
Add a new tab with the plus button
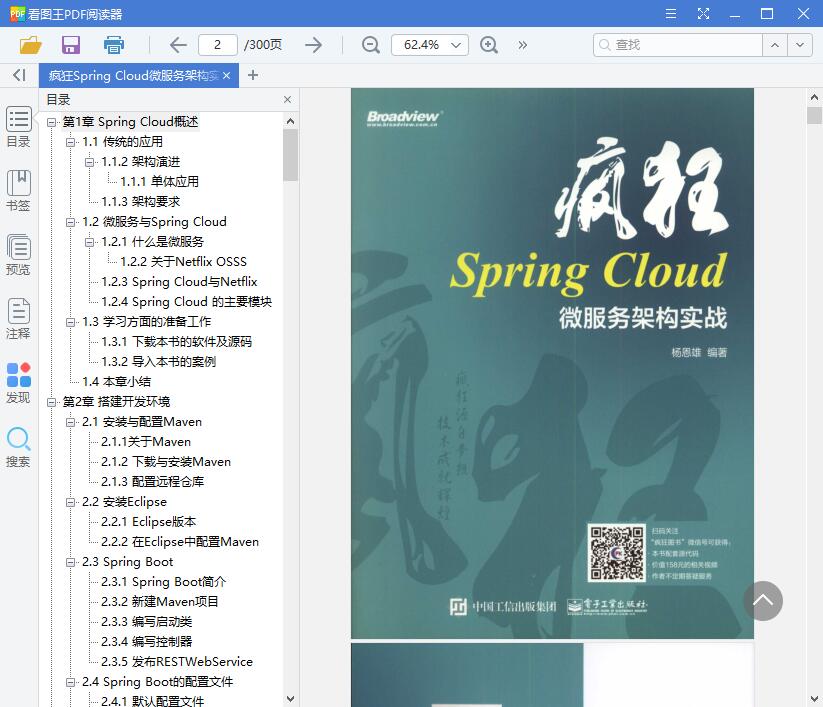click(x=252, y=75)
